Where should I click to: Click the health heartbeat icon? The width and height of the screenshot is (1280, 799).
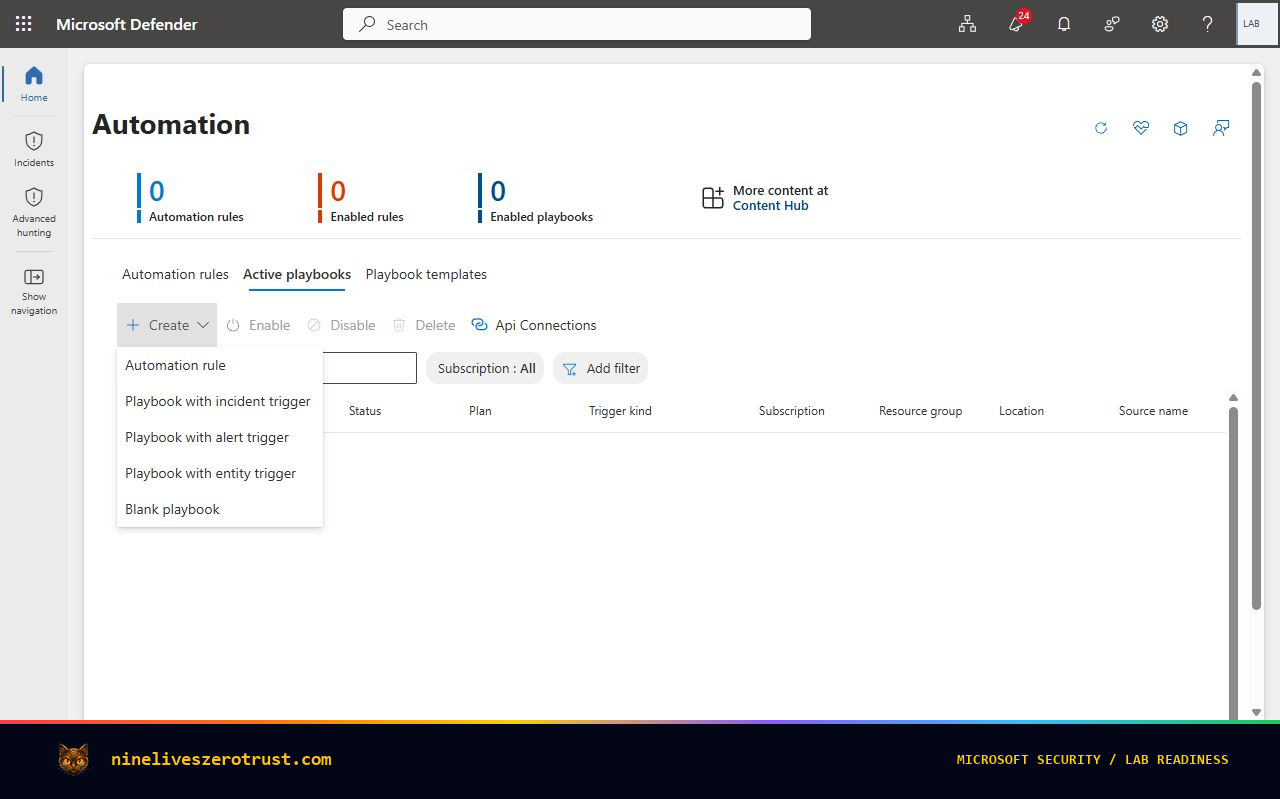point(1141,128)
